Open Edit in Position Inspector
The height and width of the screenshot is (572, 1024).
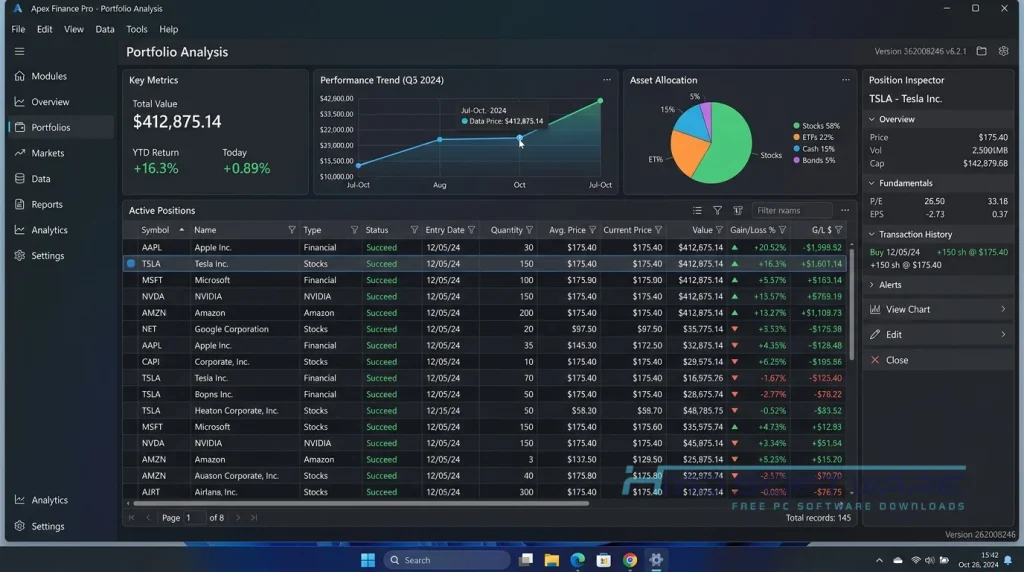pos(938,334)
